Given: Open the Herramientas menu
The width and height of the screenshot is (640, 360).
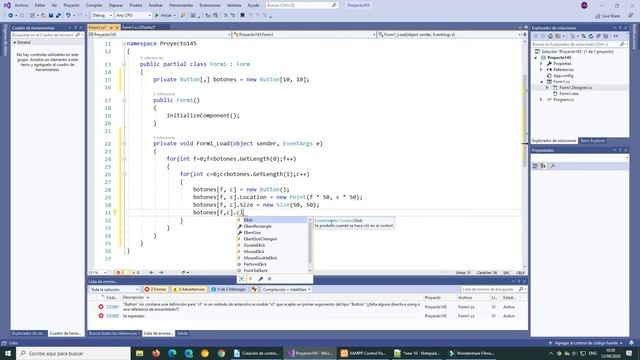Looking at the screenshot, I should (181, 5).
